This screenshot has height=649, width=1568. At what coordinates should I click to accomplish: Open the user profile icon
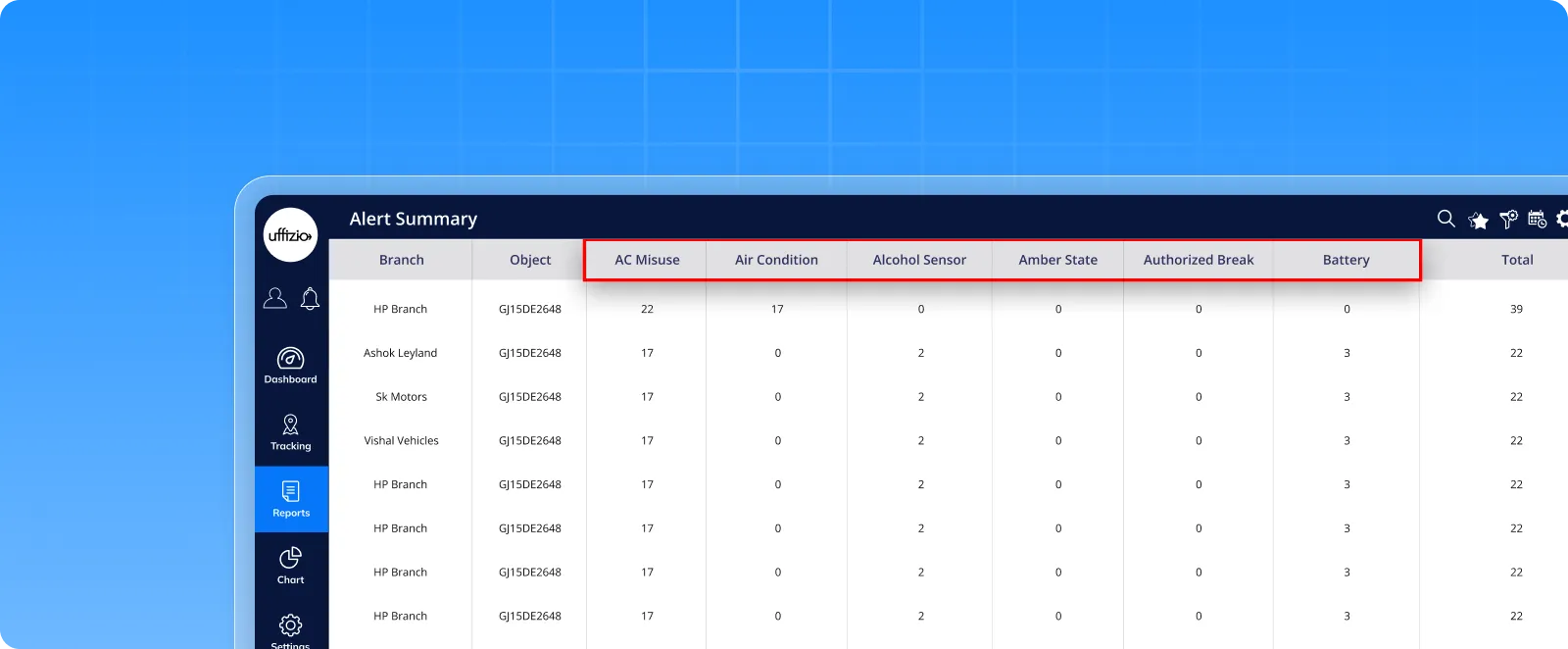275,298
